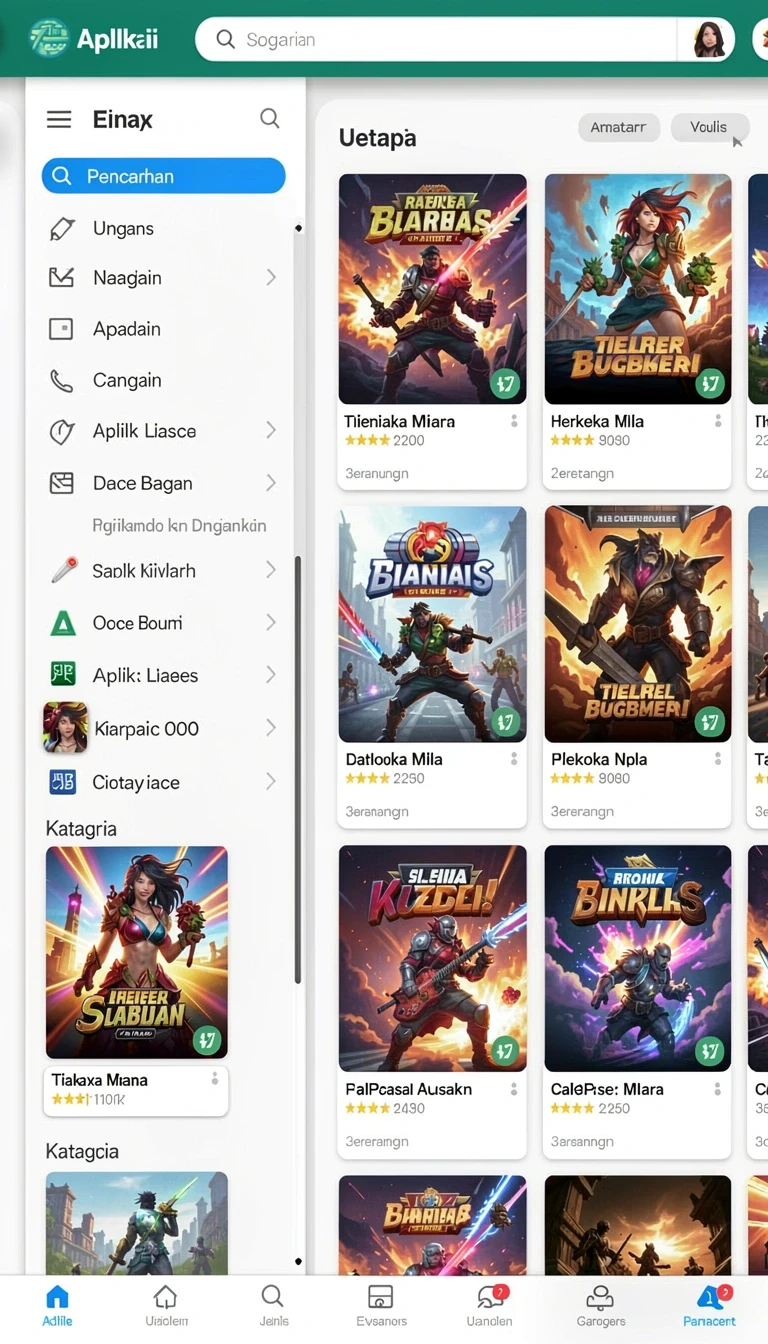
Task: Click the green Ooce Bourni triangle icon
Action: pos(63,624)
